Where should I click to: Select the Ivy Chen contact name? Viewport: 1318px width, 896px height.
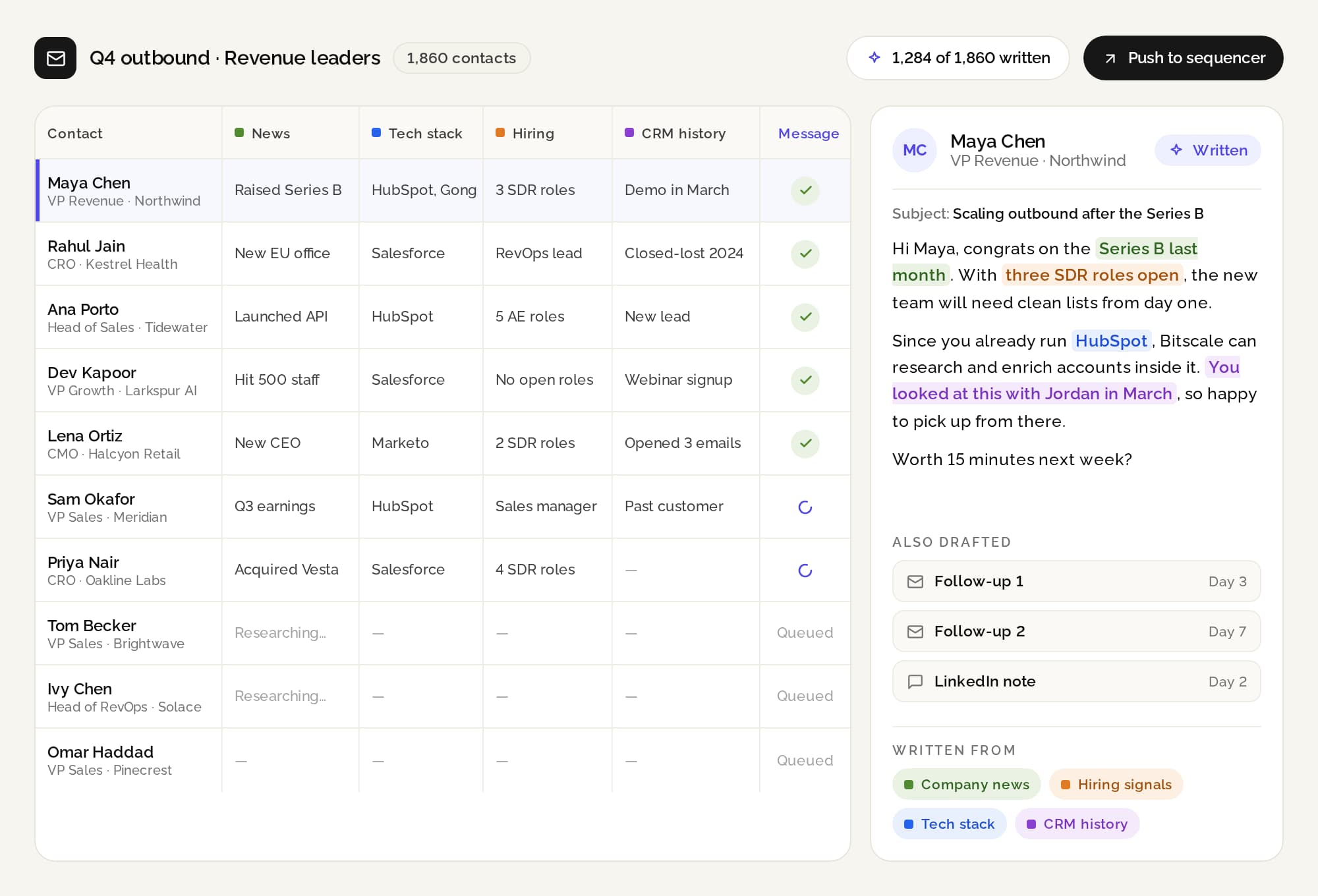80,688
